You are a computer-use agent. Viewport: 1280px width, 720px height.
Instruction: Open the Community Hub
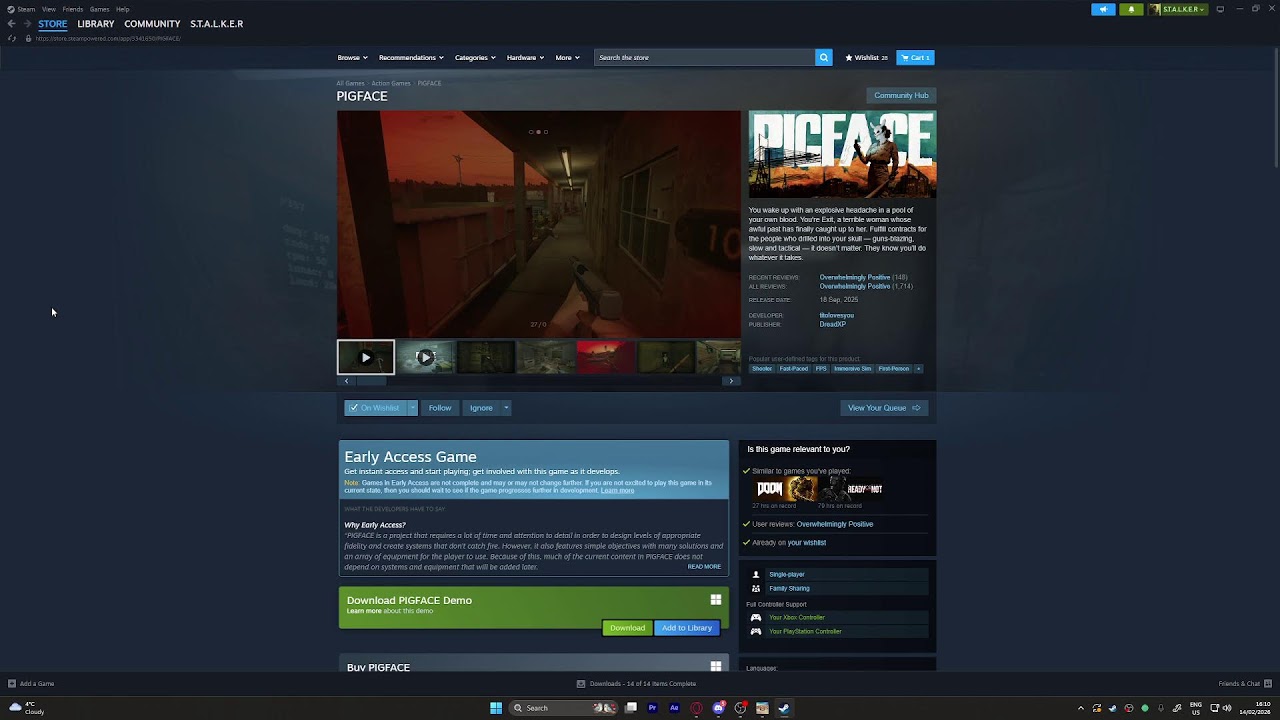pos(901,96)
